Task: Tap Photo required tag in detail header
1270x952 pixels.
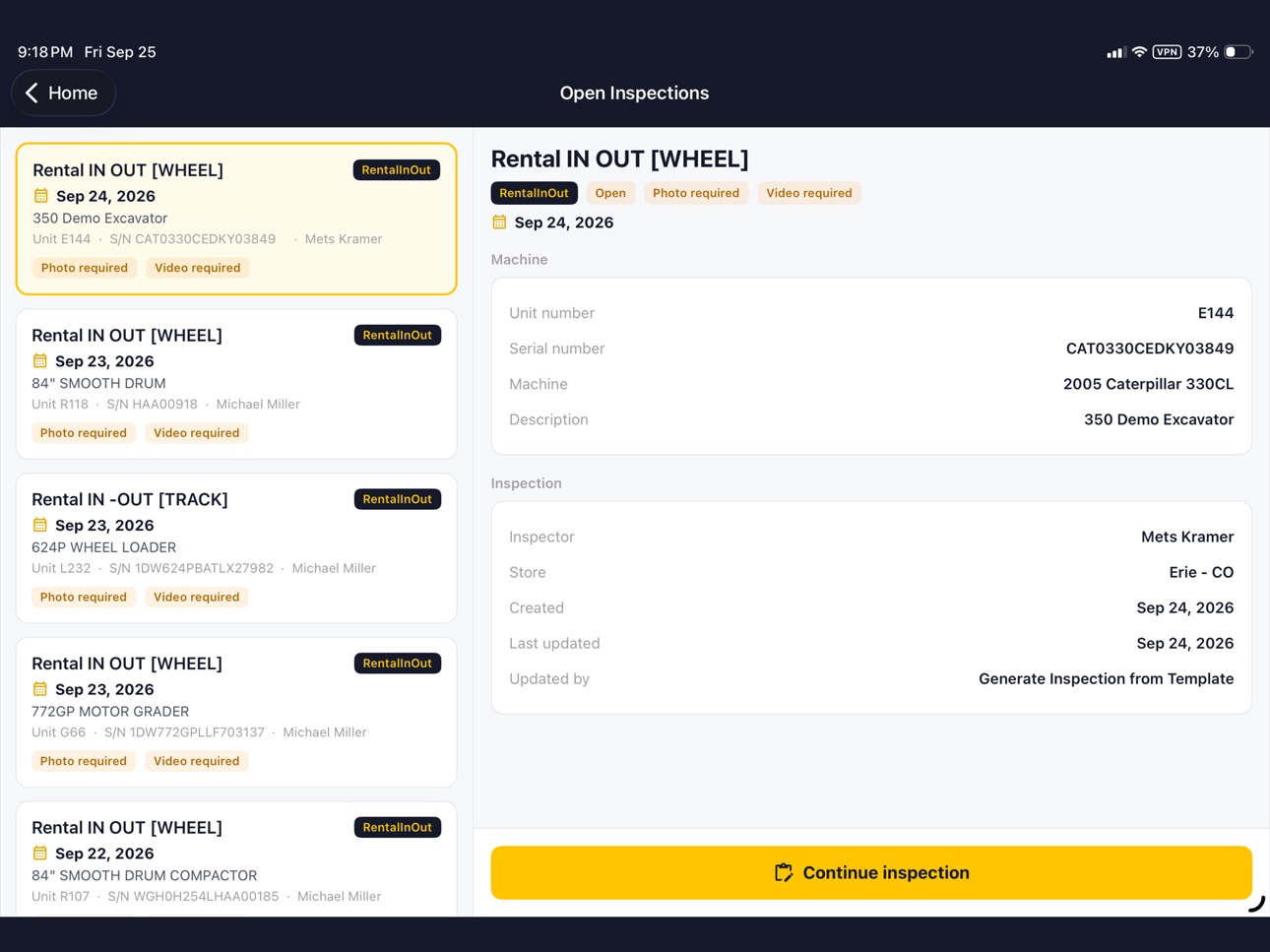Action: click(696, 193)
